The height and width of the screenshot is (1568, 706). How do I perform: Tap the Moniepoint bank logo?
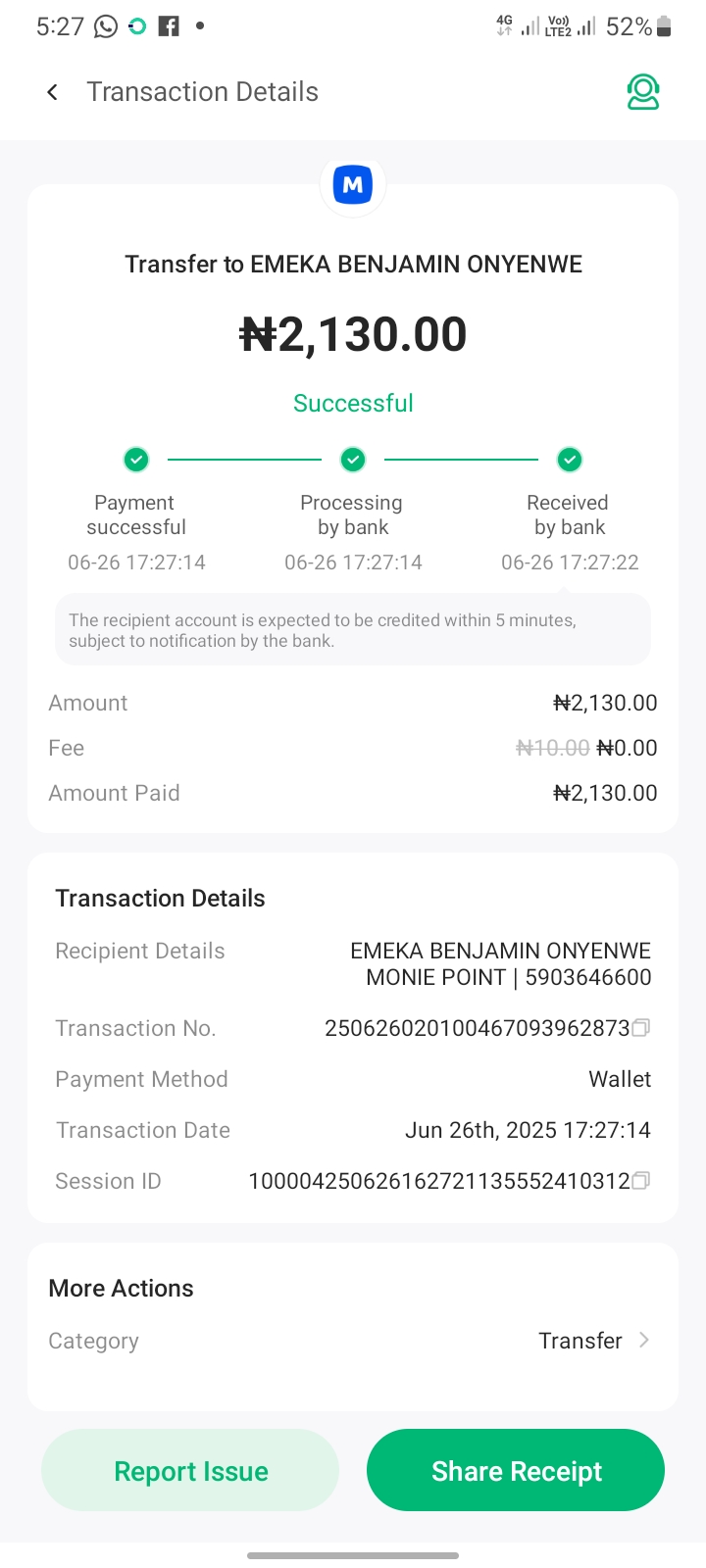pos(353,184)
